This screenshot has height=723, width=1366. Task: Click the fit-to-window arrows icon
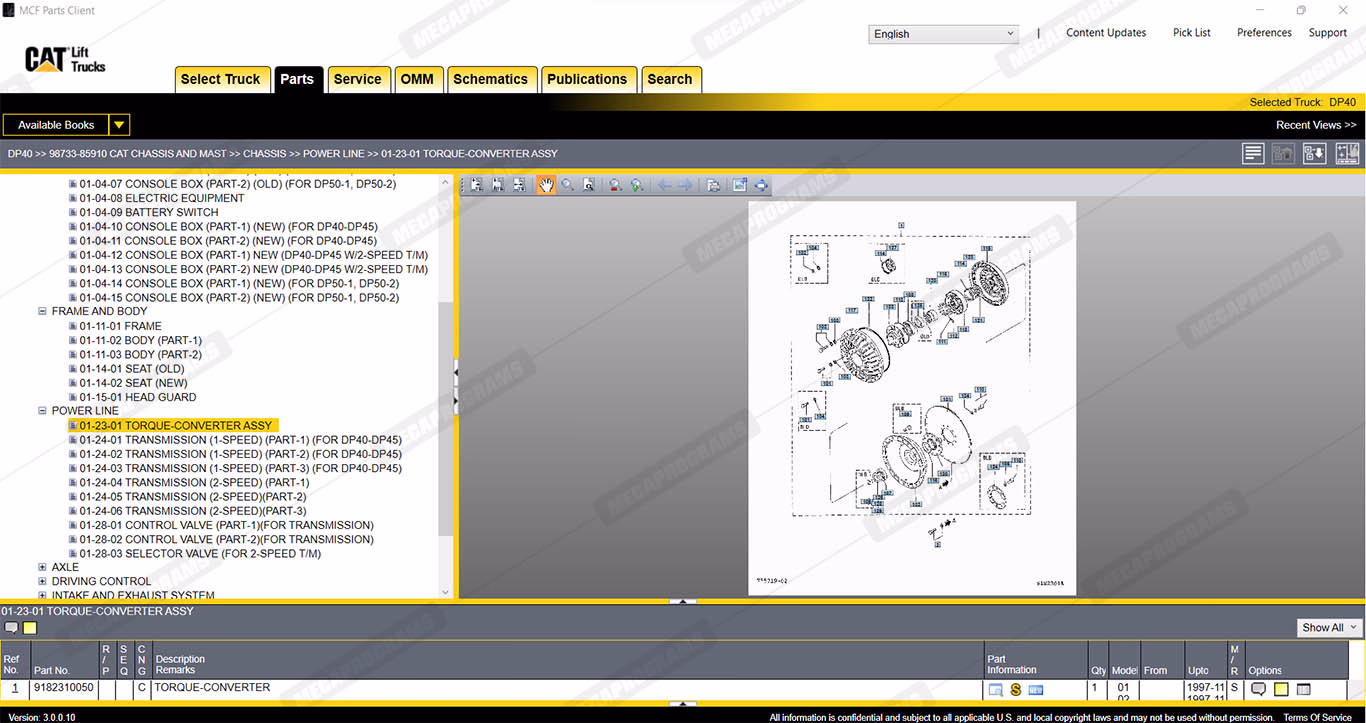(x=762, y=185)
